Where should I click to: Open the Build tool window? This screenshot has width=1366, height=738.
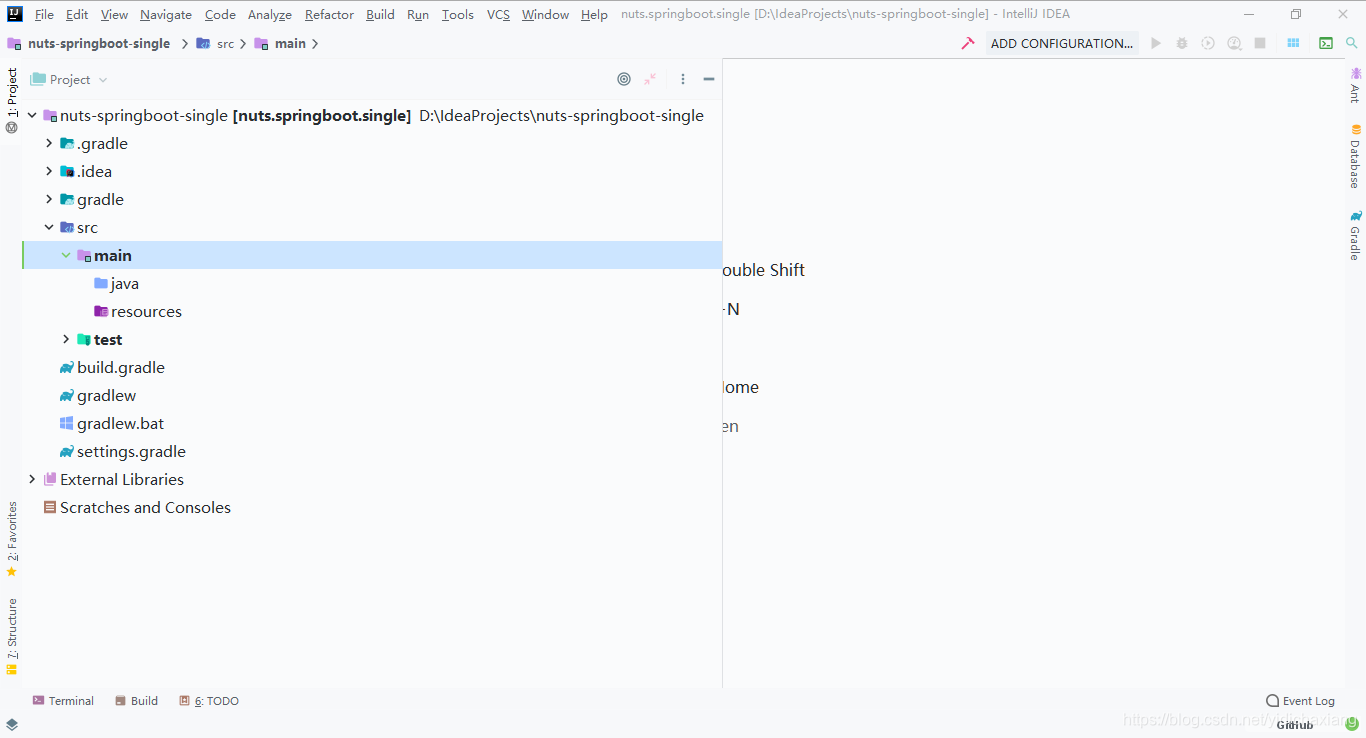(x=137, y=701)
